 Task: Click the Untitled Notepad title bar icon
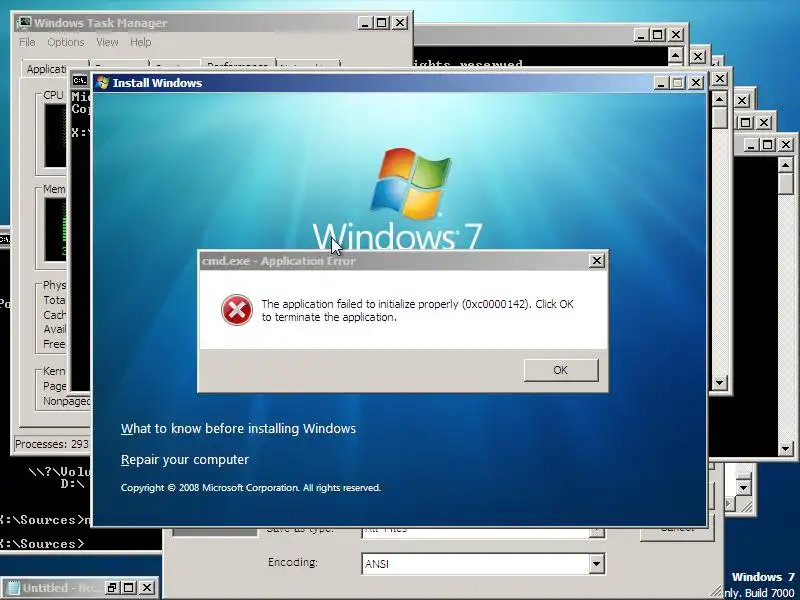tap(13, 588)
